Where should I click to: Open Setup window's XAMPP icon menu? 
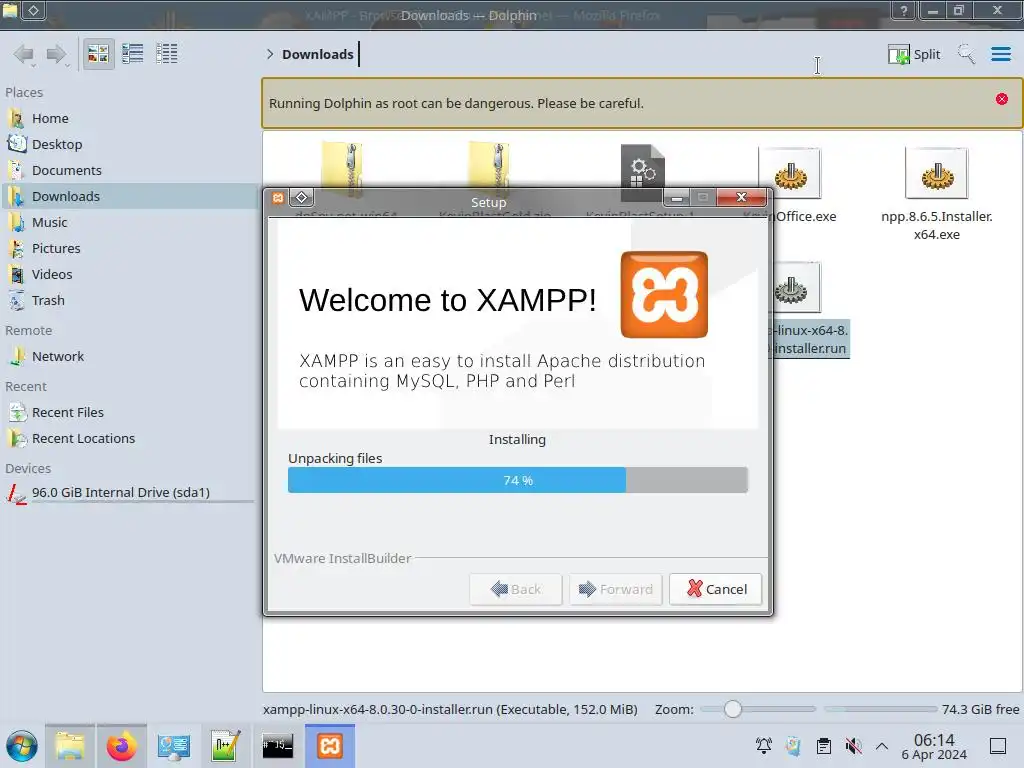pos(278,198)
